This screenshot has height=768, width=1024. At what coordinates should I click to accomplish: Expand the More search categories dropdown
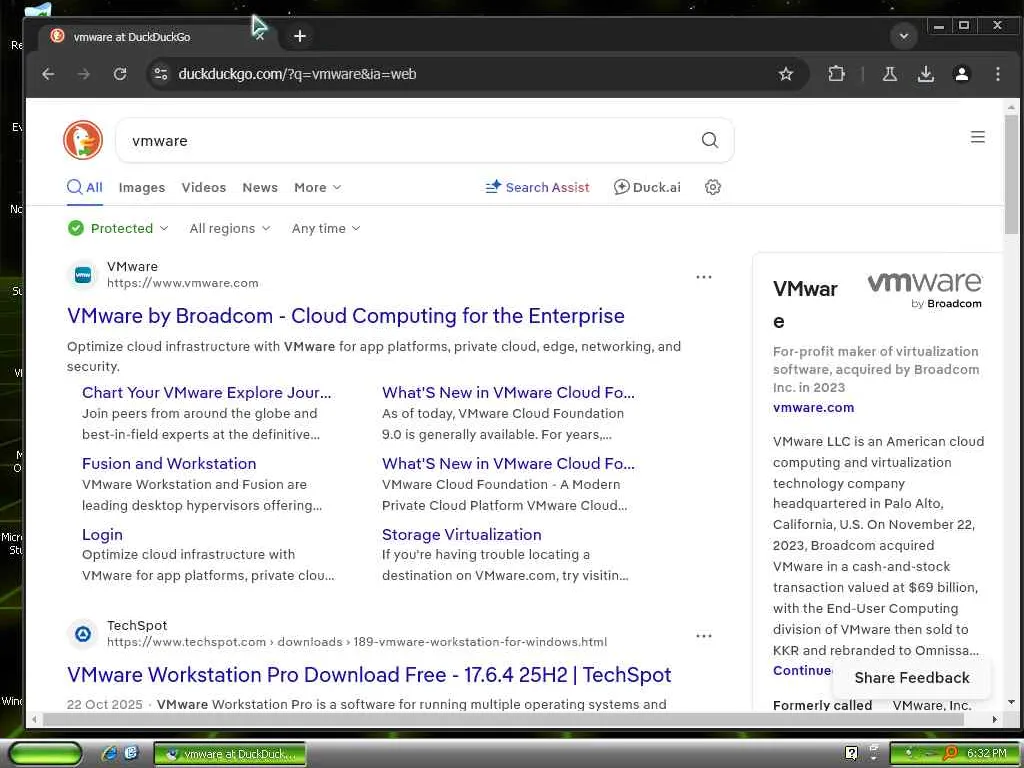[x=317, y=187]
